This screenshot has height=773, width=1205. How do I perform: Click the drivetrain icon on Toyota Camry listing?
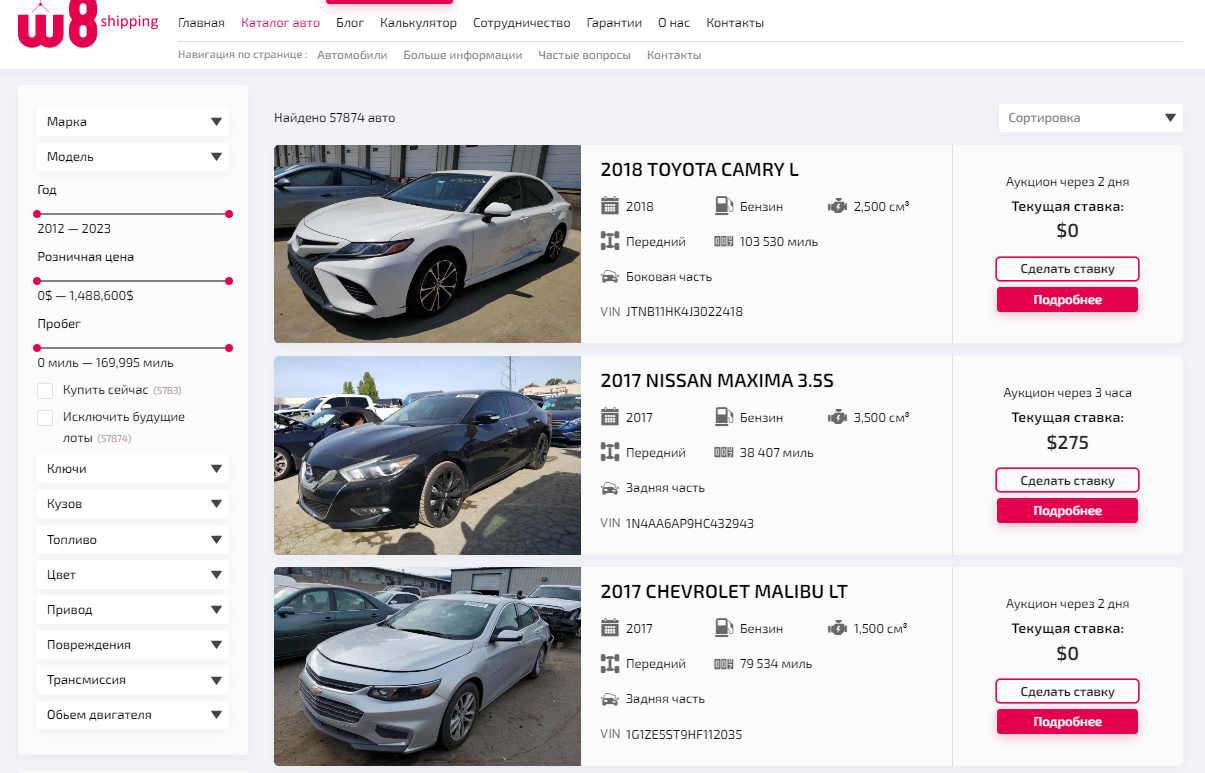click(x=610, y=241)
